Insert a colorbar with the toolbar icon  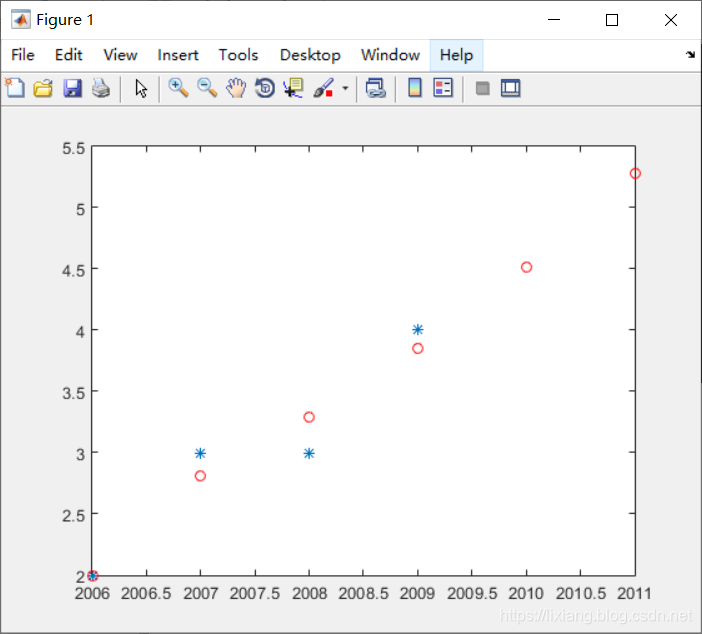[x=415, y=88]
